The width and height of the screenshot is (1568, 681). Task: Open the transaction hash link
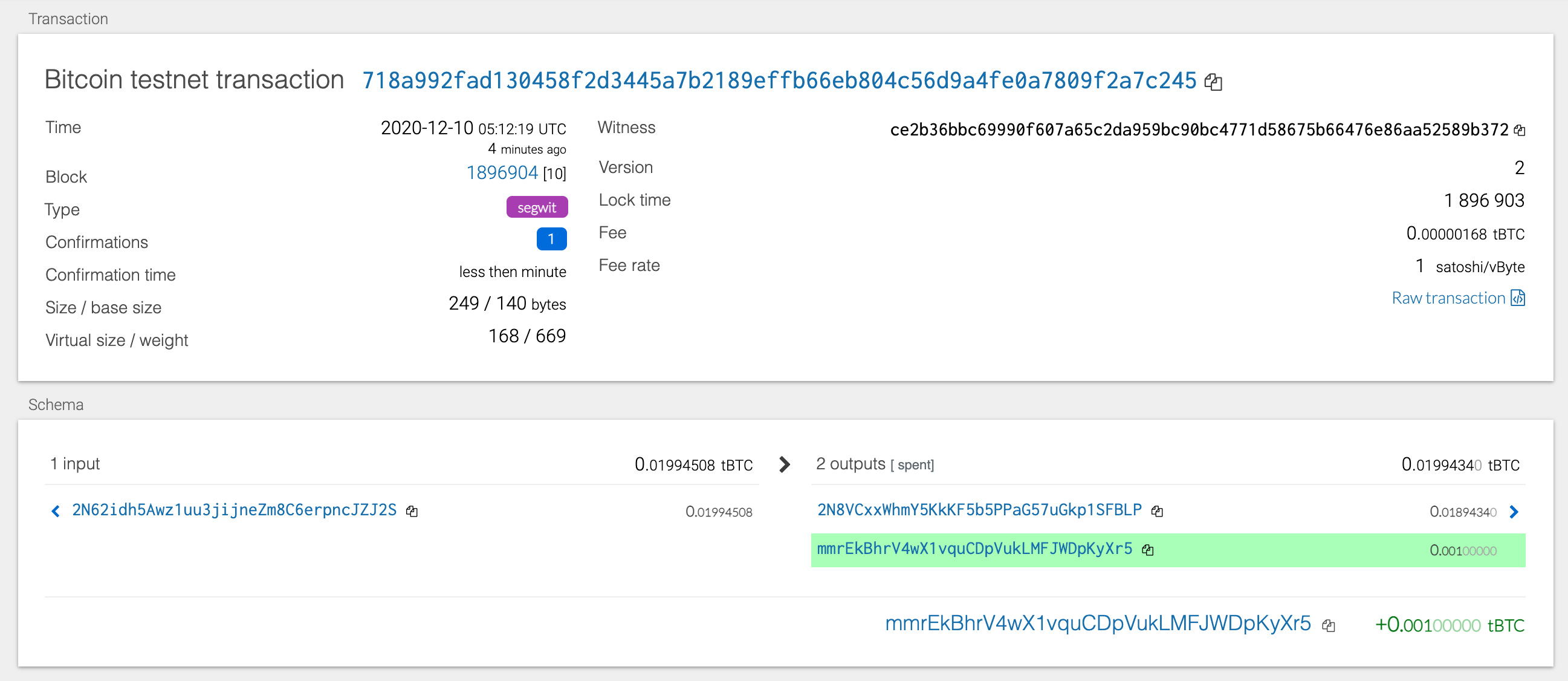click(x=779, y=80)
